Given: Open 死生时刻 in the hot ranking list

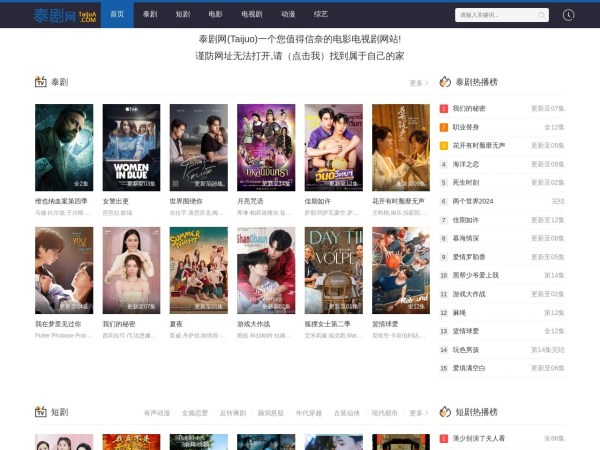Looking at the screenshot, I should (x=466, y=183).
